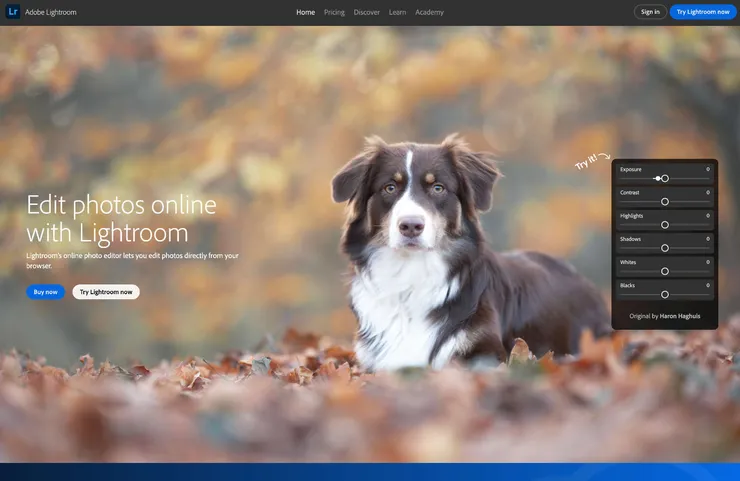Click the Blacks label text
The height and width of the screenshot is (481, 740).
[627, 285]
